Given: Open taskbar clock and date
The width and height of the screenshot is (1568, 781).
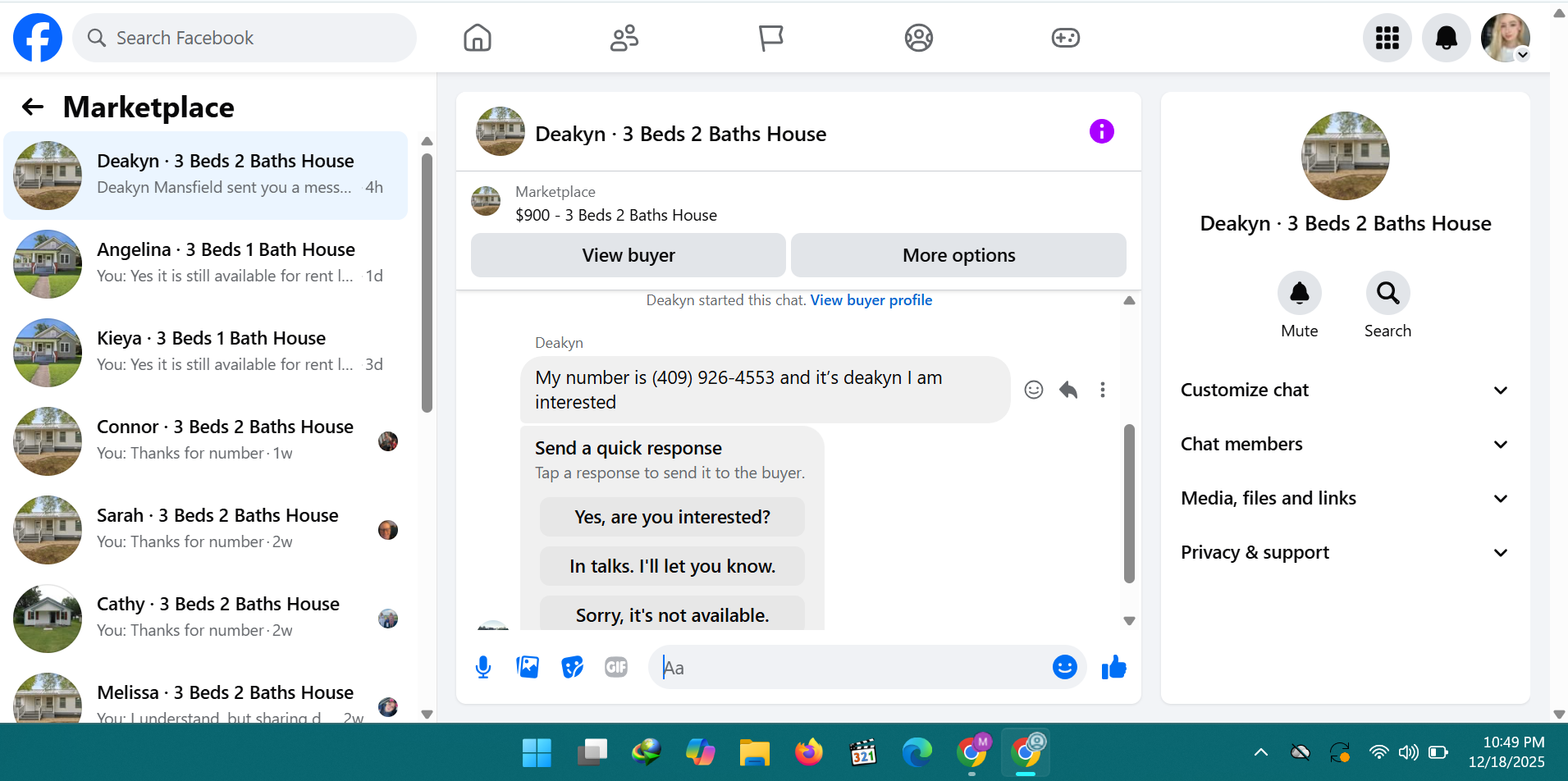Looking at the screenshot, I should pyautogui.click(x=1506, y=752).
